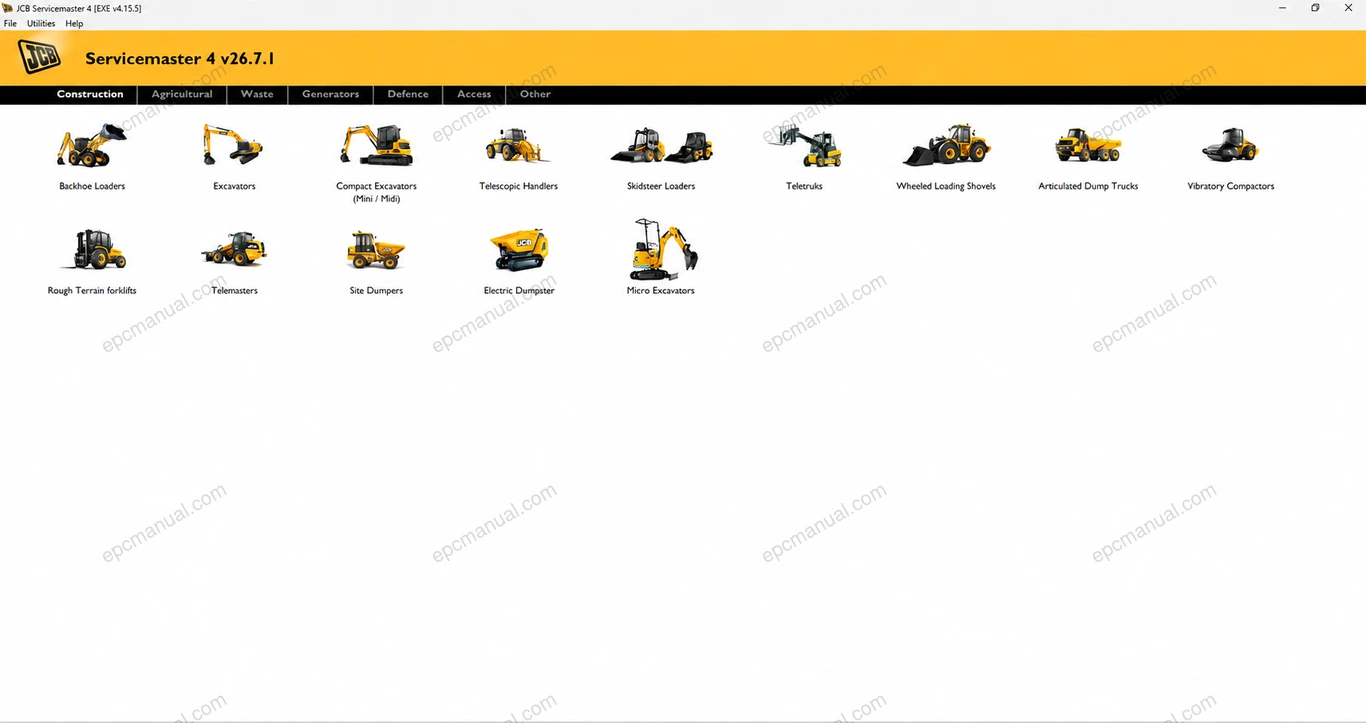Choose the Rough Terrain forklifts icon
The image size is (1366, 723).
92,250
